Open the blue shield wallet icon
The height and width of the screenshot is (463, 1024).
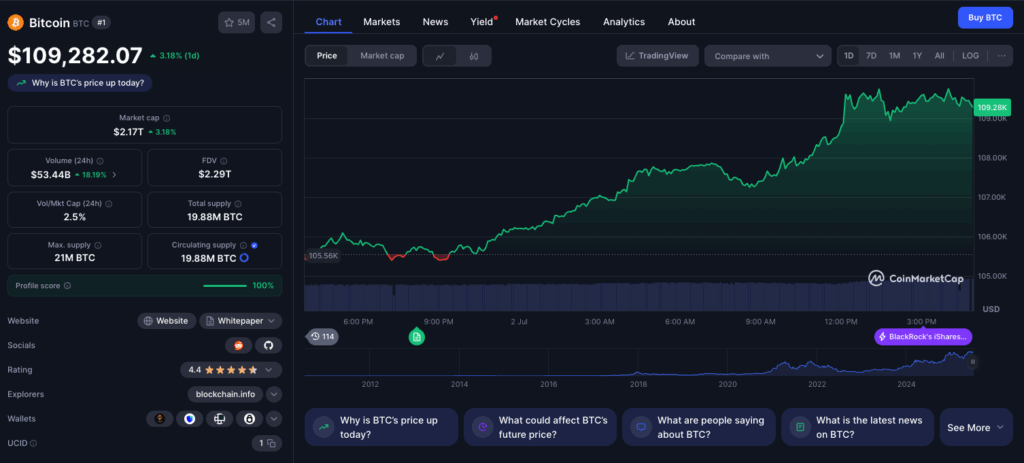189,419
